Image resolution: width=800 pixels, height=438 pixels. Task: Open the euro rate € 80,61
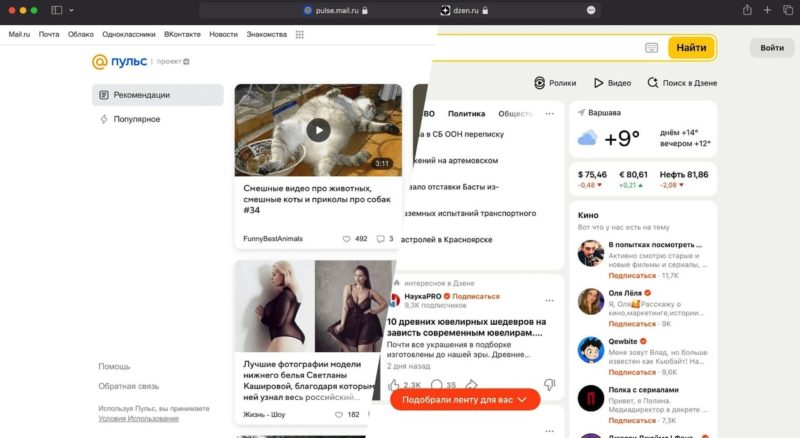(633, 179)
